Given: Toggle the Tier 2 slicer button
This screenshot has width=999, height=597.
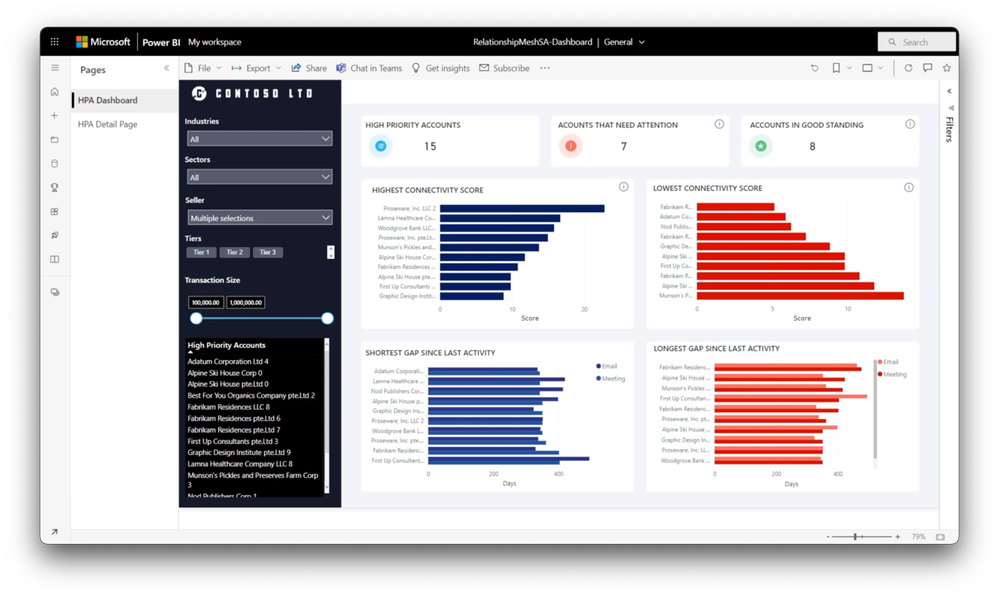Looking at the screenshot, I should point(234,252).
